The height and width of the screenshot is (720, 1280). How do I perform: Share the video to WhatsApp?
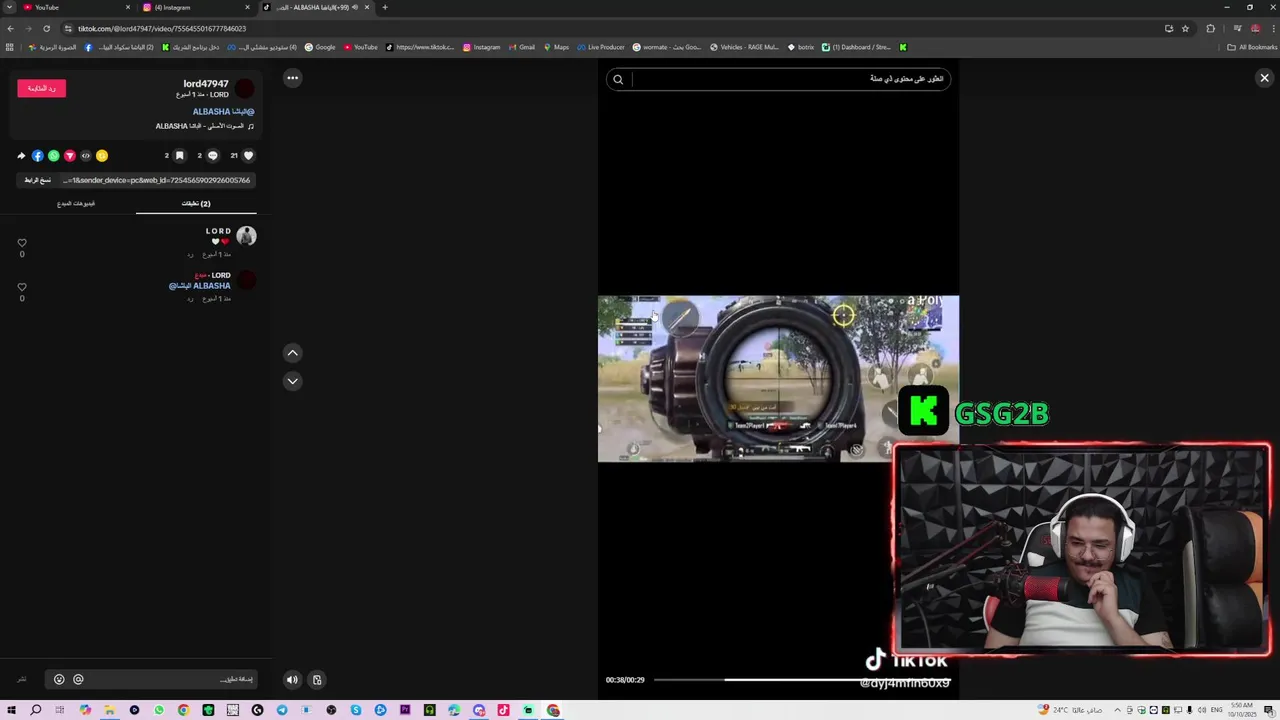(x=53, y=156)
